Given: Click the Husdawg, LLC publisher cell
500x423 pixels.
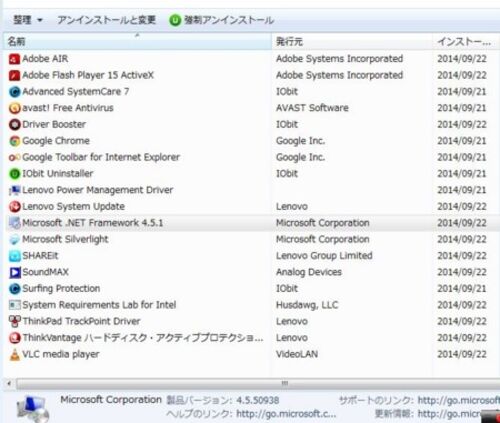Looking at the screenshot, I should [307, 305].
